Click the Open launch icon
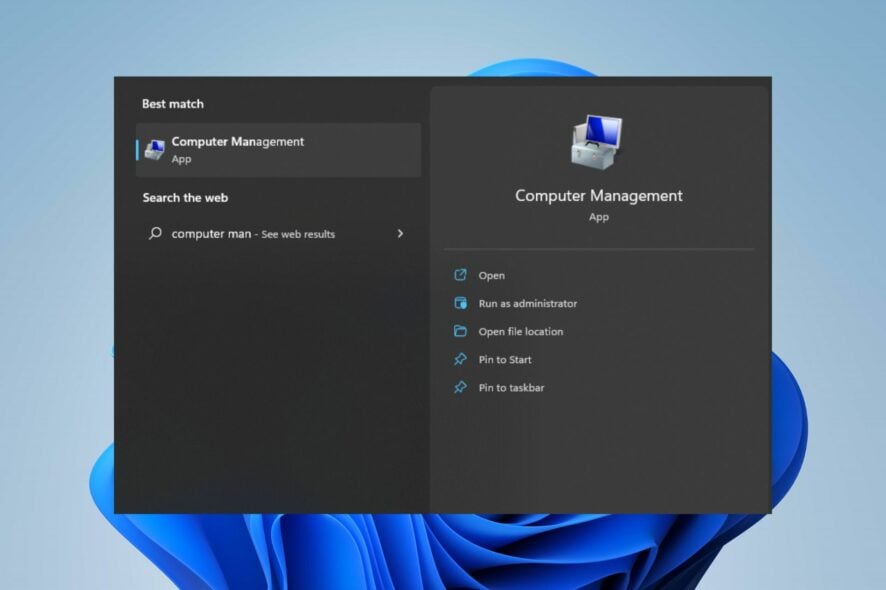Viewport: 886px width, 590px height. click(458, 275)
